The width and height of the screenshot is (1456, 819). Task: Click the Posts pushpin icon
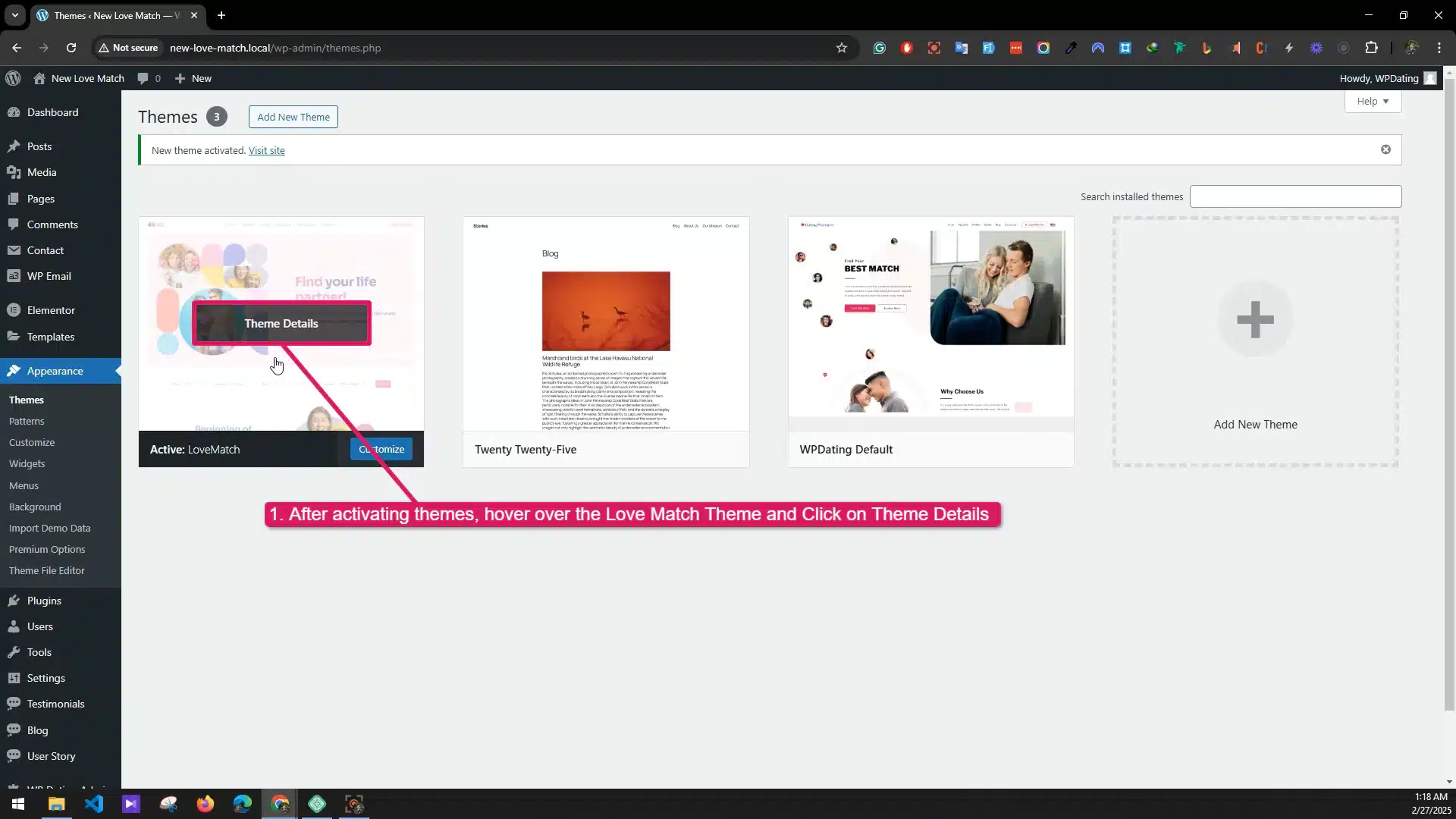[14, 146]
